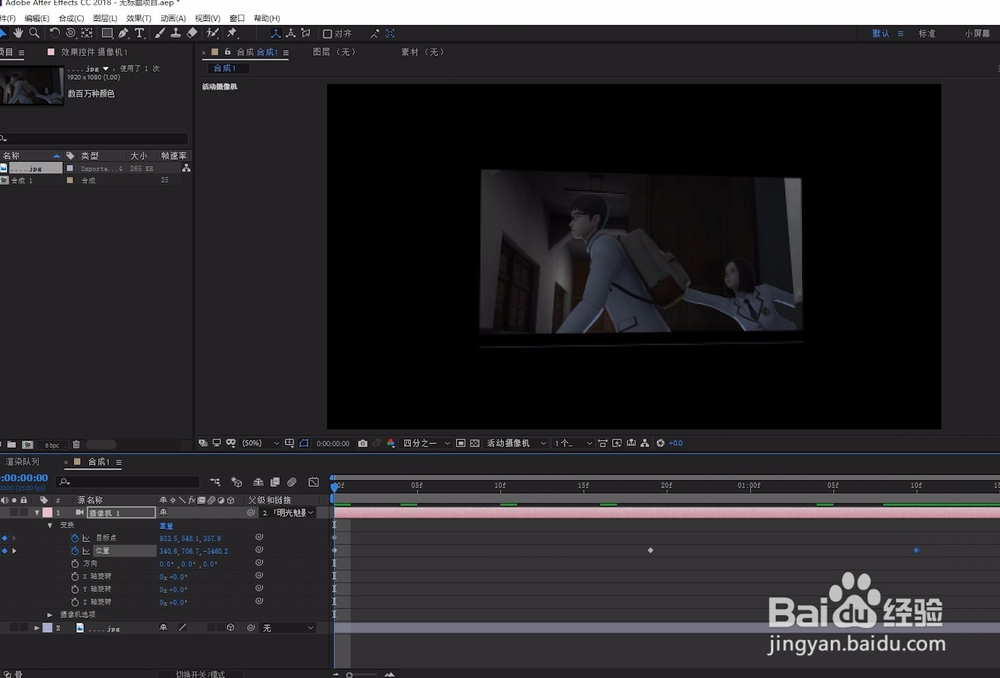Select the Brush tool
The image size is (1000, 678).
(x=159, y=33)
